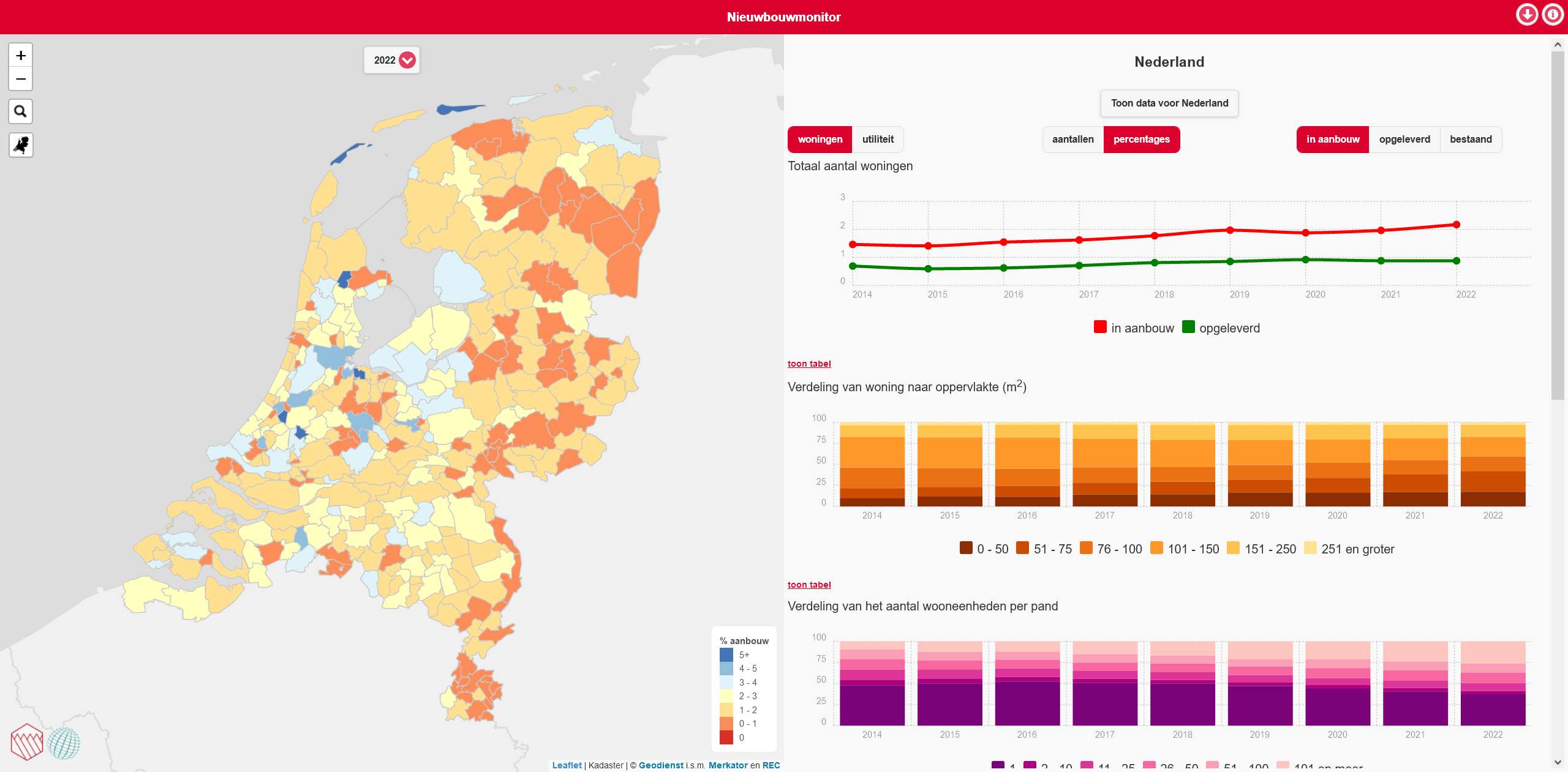Click the Nieuwbouwmonitor title
The height and width of the screenshot is (772, 1568).
tap(783, 17)
